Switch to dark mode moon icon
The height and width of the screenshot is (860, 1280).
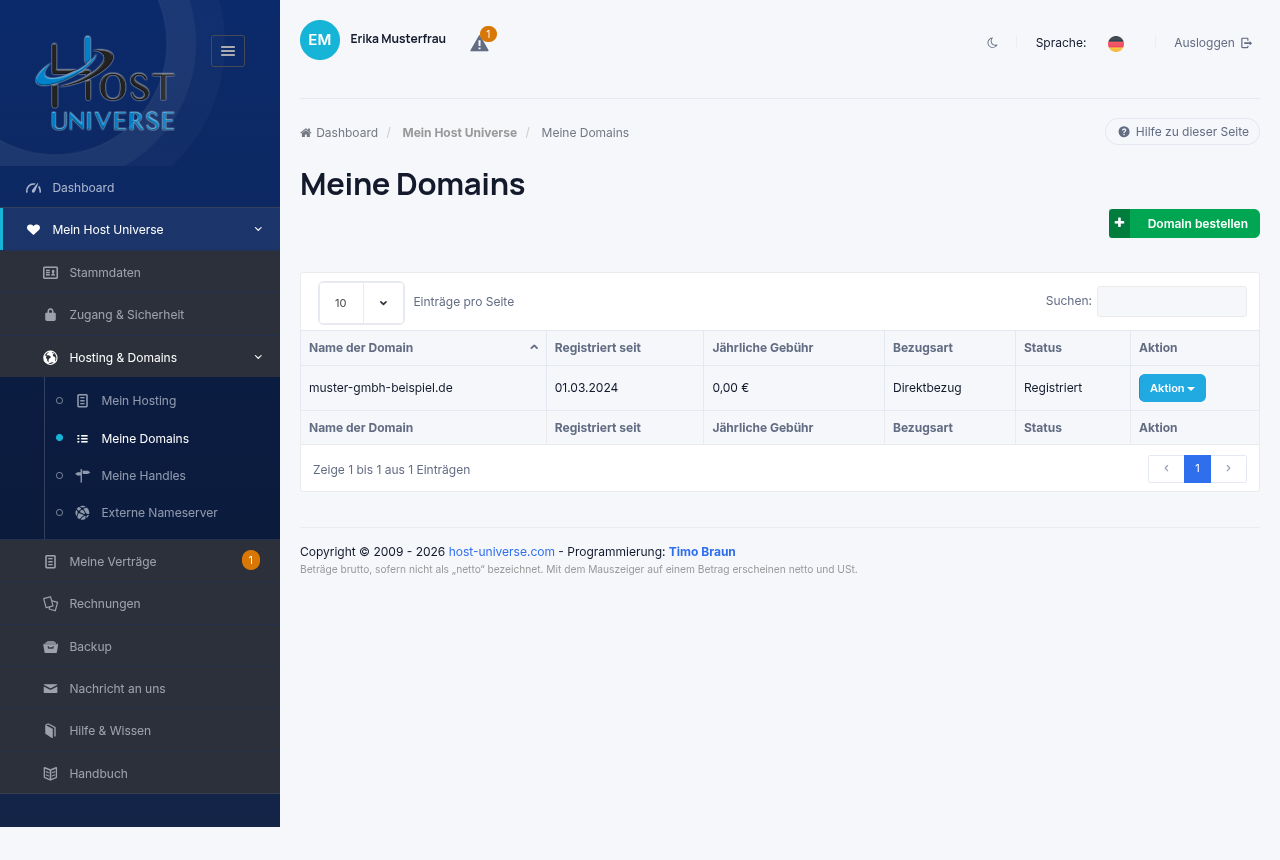(992, 43)
